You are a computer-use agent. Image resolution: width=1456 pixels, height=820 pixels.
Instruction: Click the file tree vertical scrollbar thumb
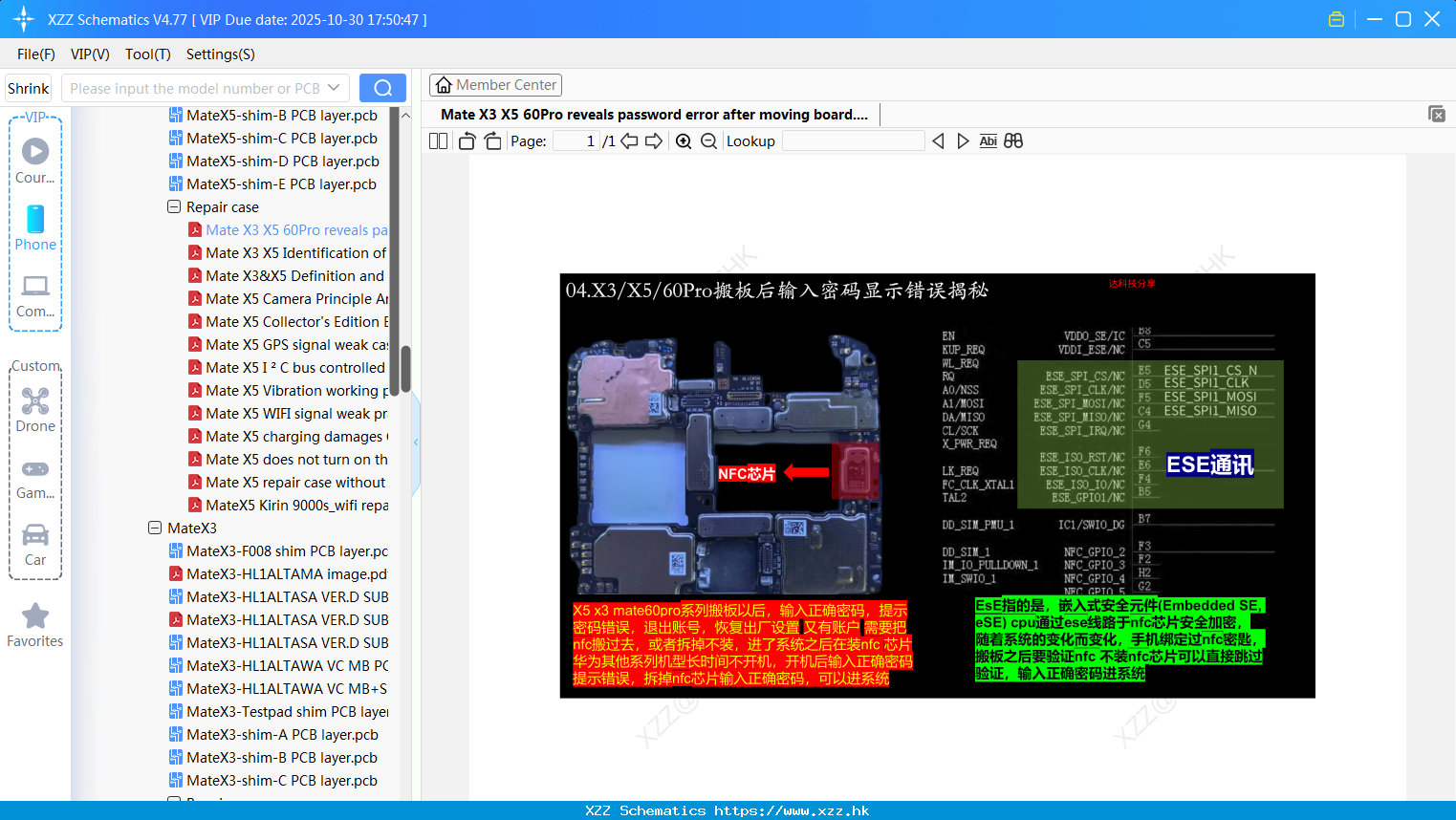(x=405, y=368)
